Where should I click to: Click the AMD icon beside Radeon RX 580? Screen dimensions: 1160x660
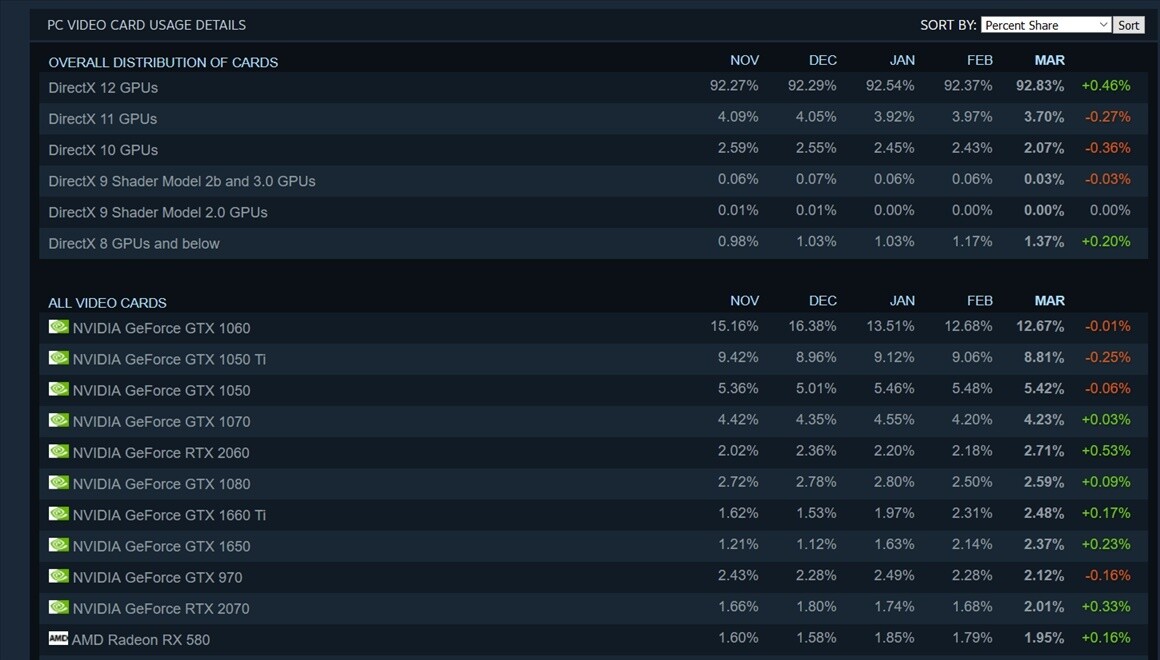pos(57,638)
